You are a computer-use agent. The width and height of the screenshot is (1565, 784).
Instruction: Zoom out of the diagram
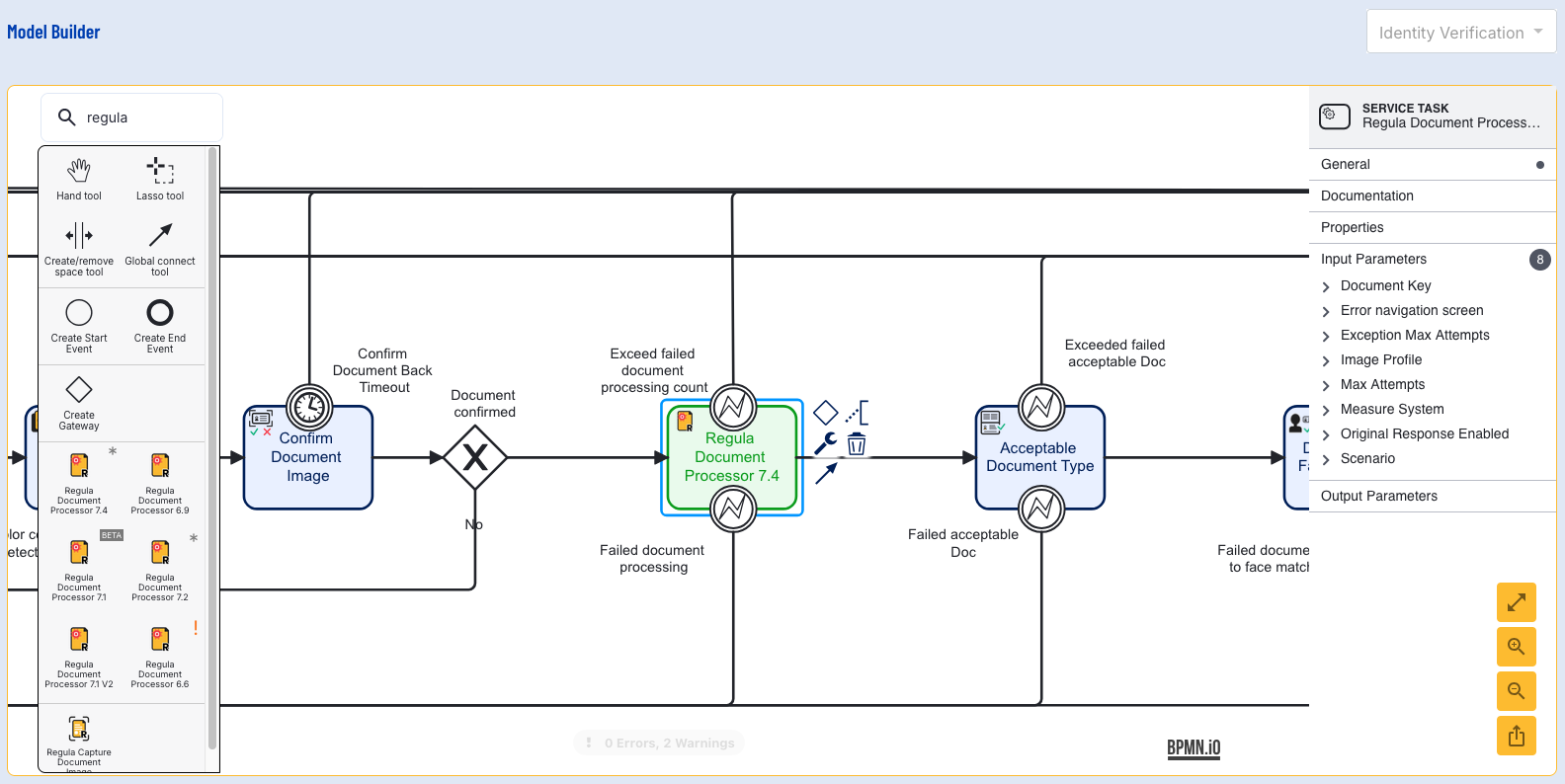1517,691
